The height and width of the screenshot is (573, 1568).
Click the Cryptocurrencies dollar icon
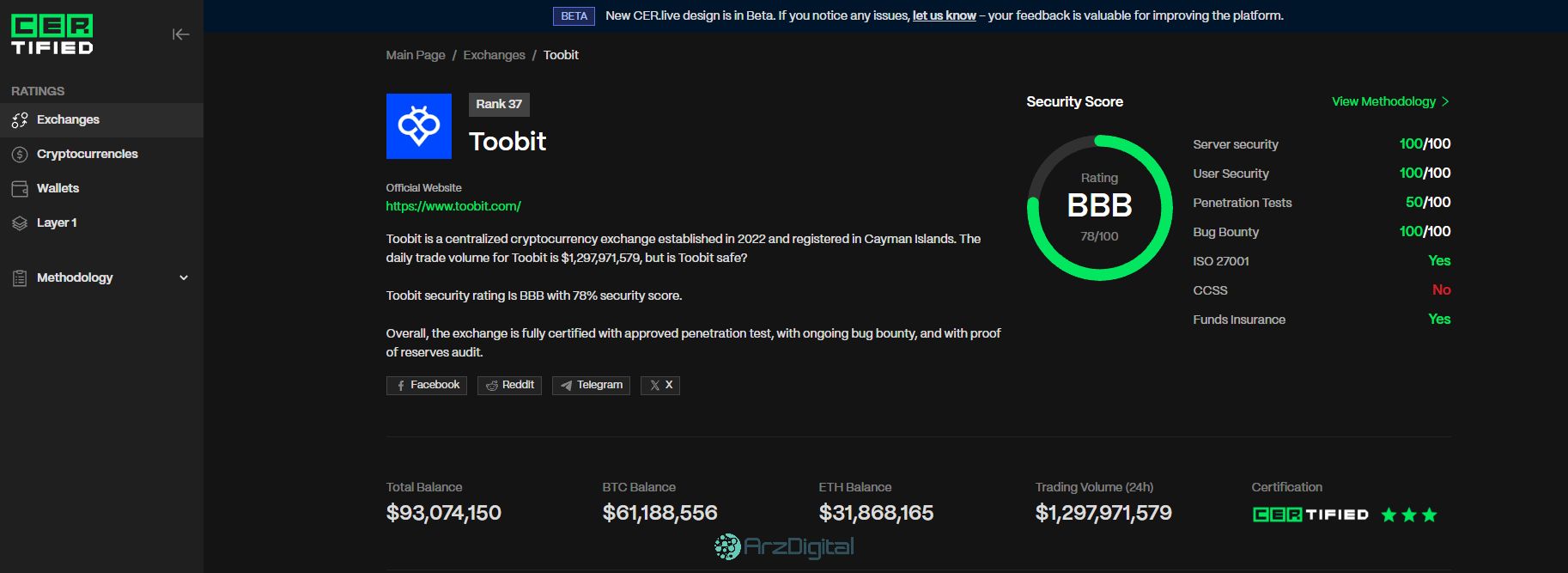coord(20,154)
